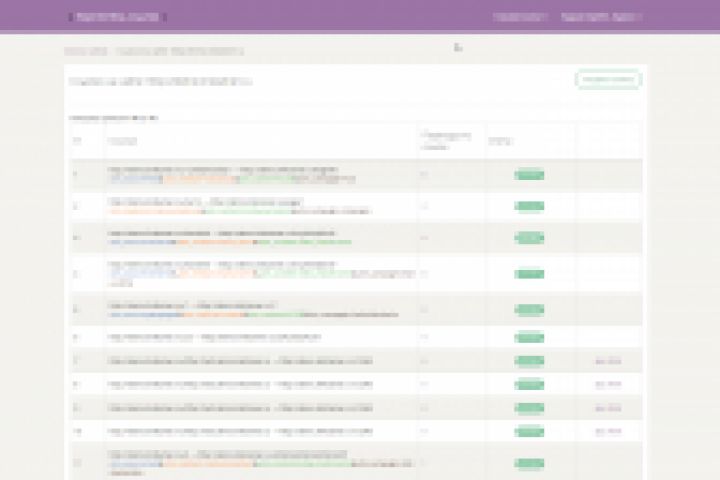Screen dimensions: 720x480
Task: Click the purple action link in seventh table row
Action: [608, 361]
